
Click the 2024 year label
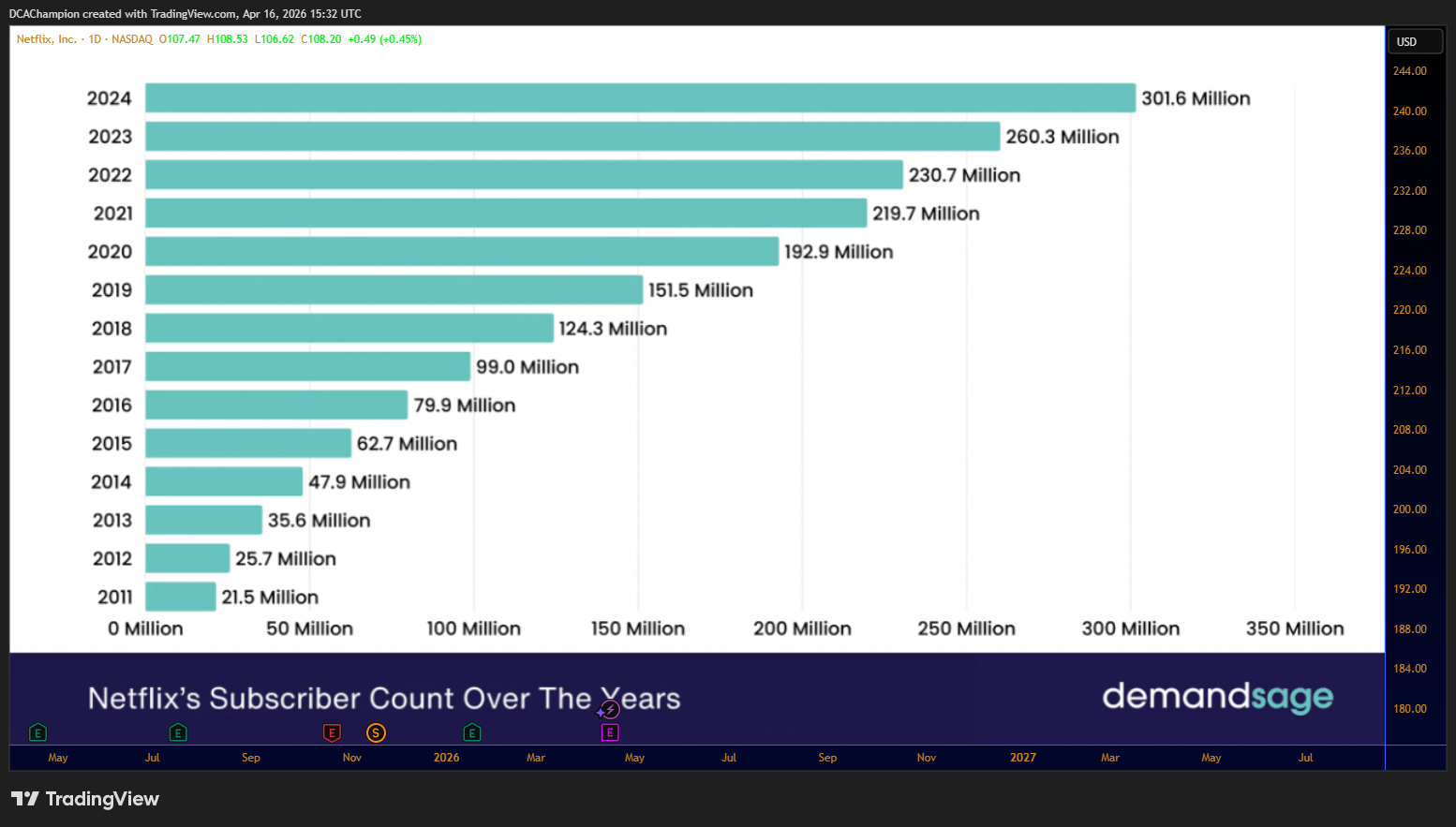point(110,98)
